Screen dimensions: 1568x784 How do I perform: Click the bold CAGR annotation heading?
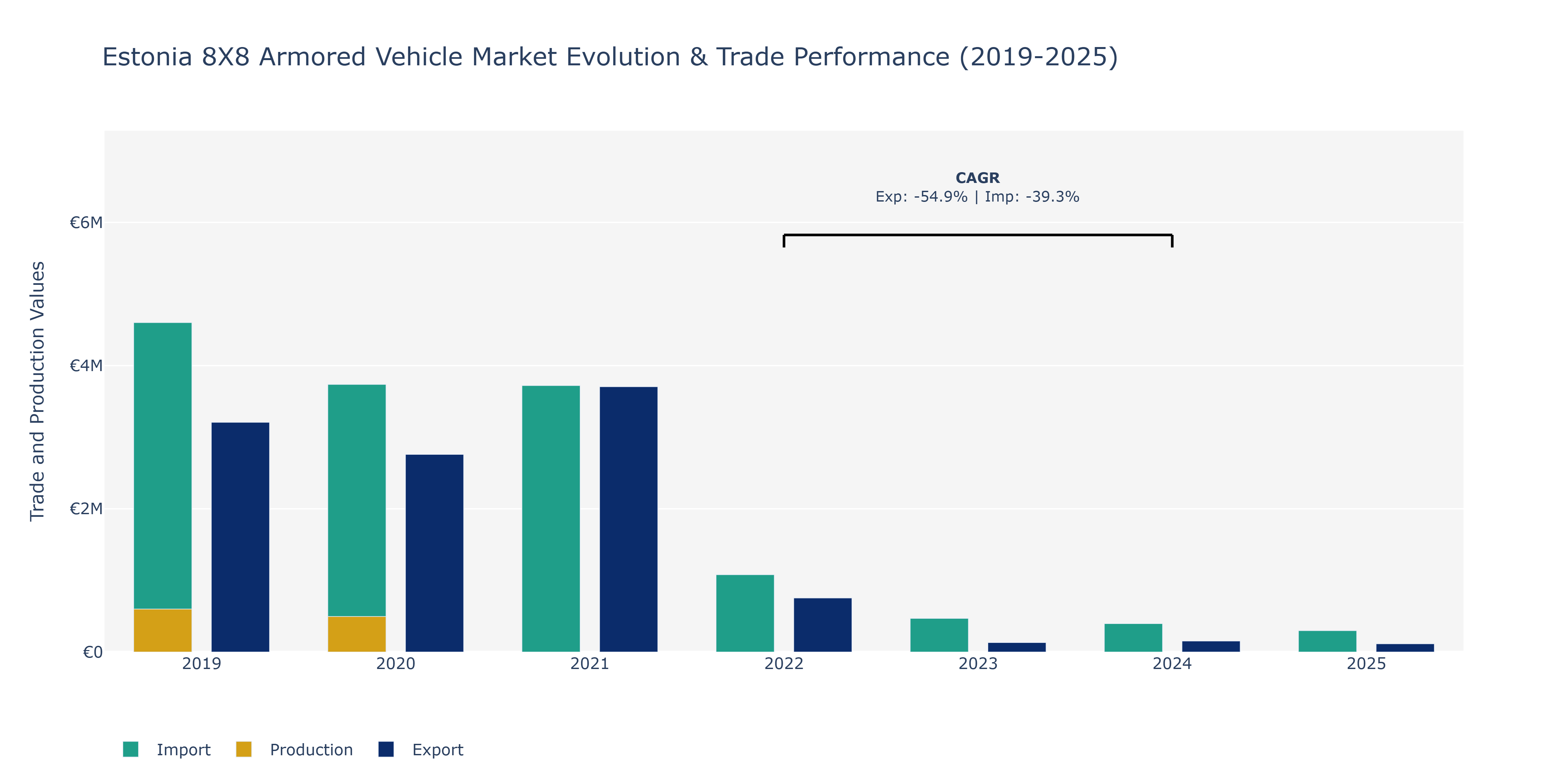tap(978, 178)
